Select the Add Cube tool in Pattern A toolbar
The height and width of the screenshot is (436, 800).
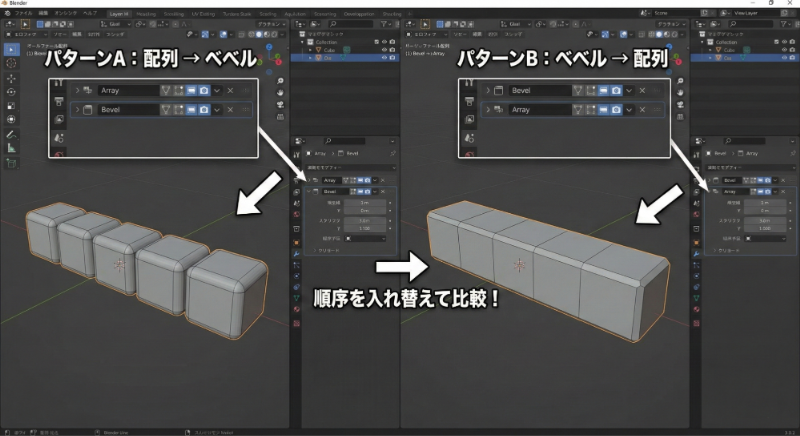click(x=11, y=163)
